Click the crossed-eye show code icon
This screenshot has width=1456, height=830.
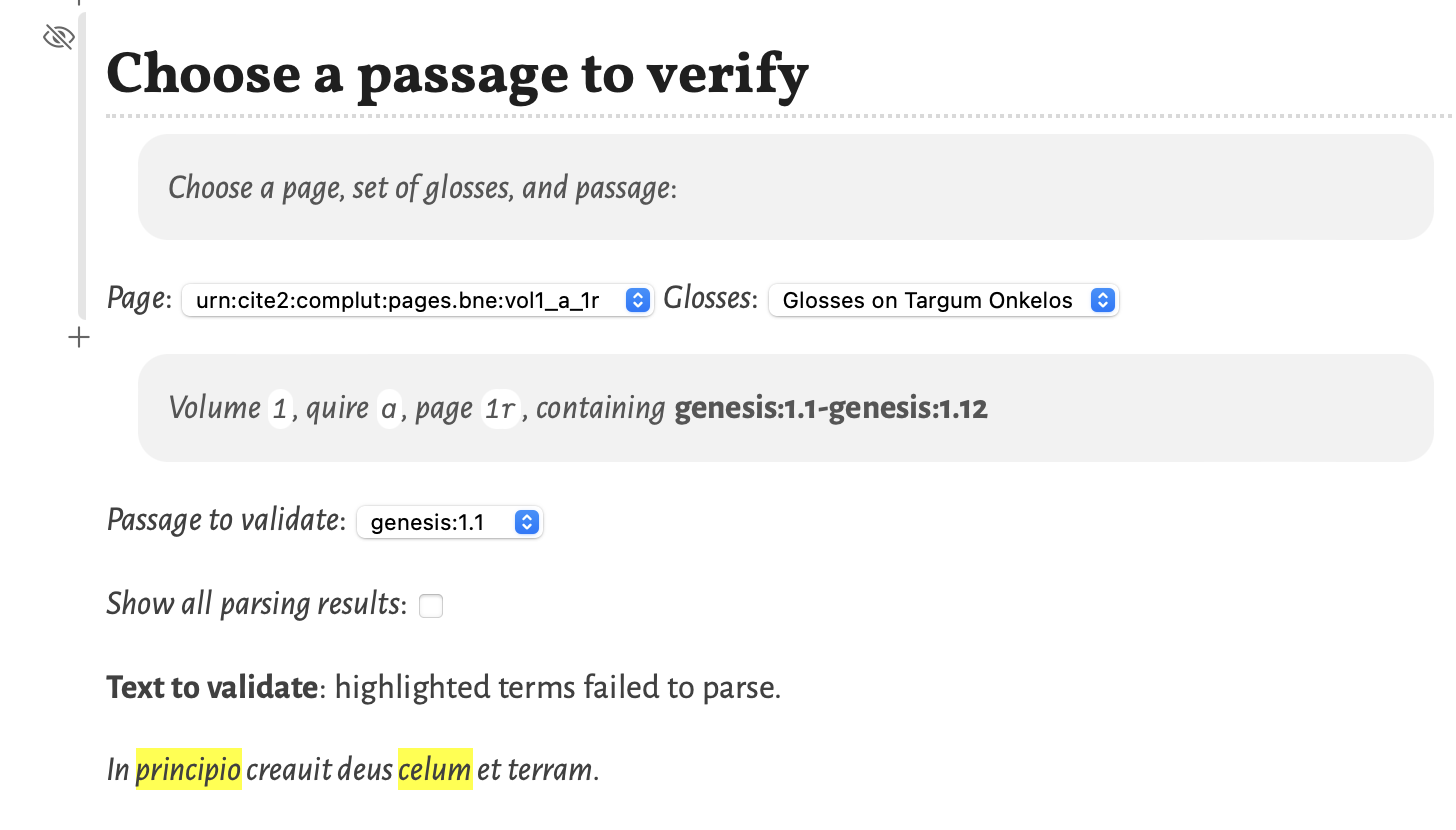click(59, 38)
